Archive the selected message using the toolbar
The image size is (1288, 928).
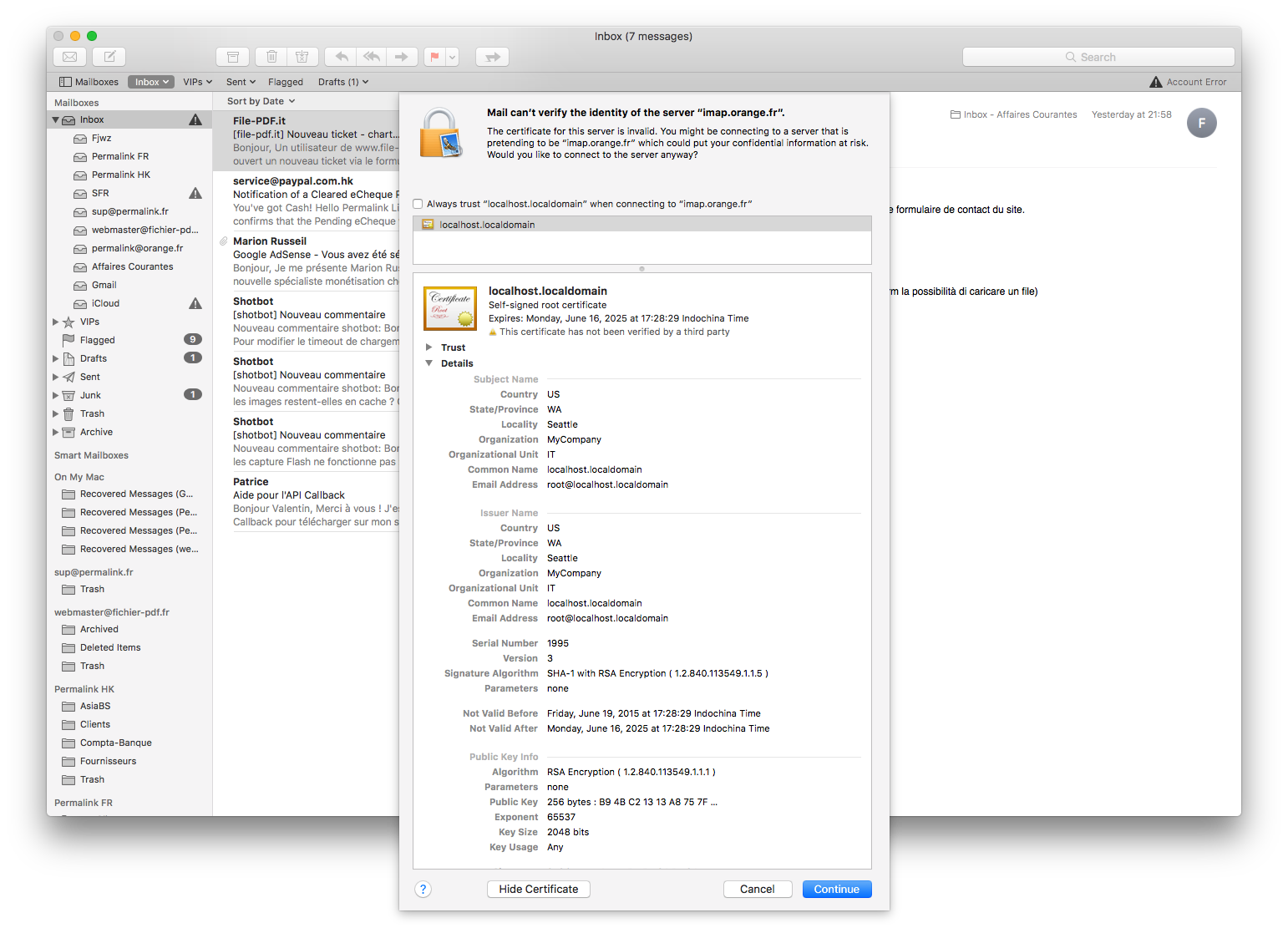tap(233, 57)
